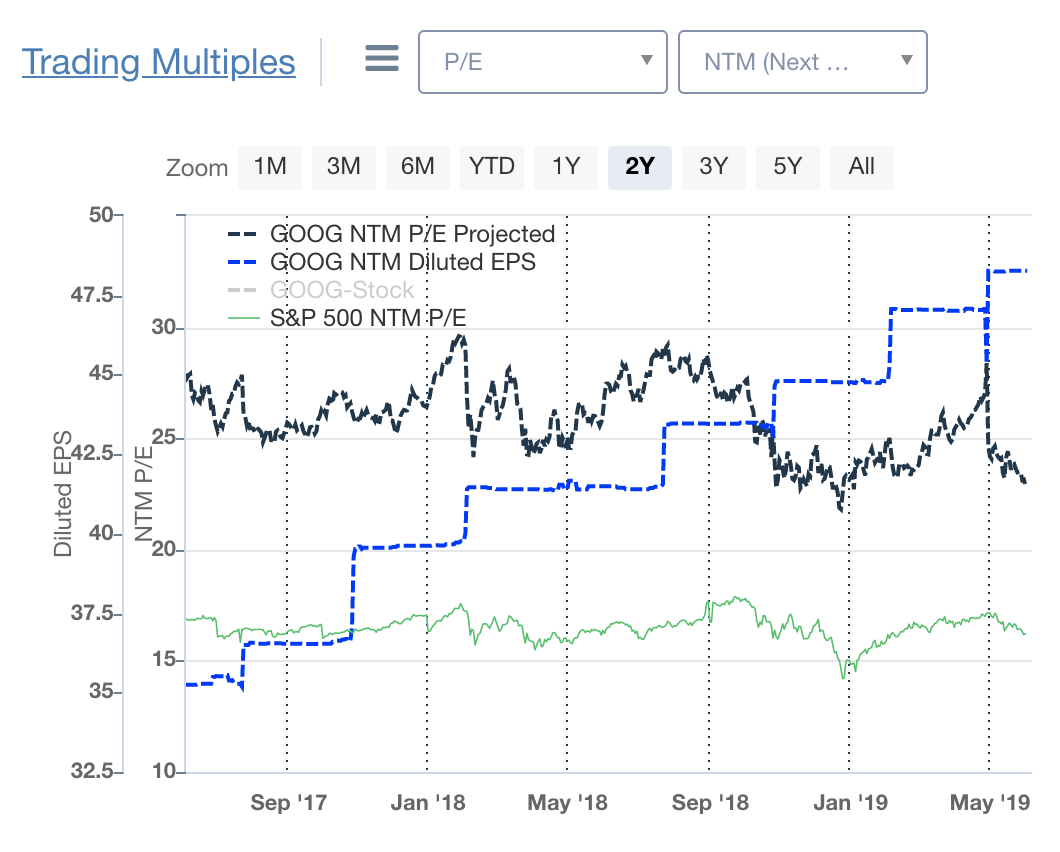Open the hamburger chart menu icon
Screen dimensions: 1060x852
pyautogui.click(x=381, y=58)
